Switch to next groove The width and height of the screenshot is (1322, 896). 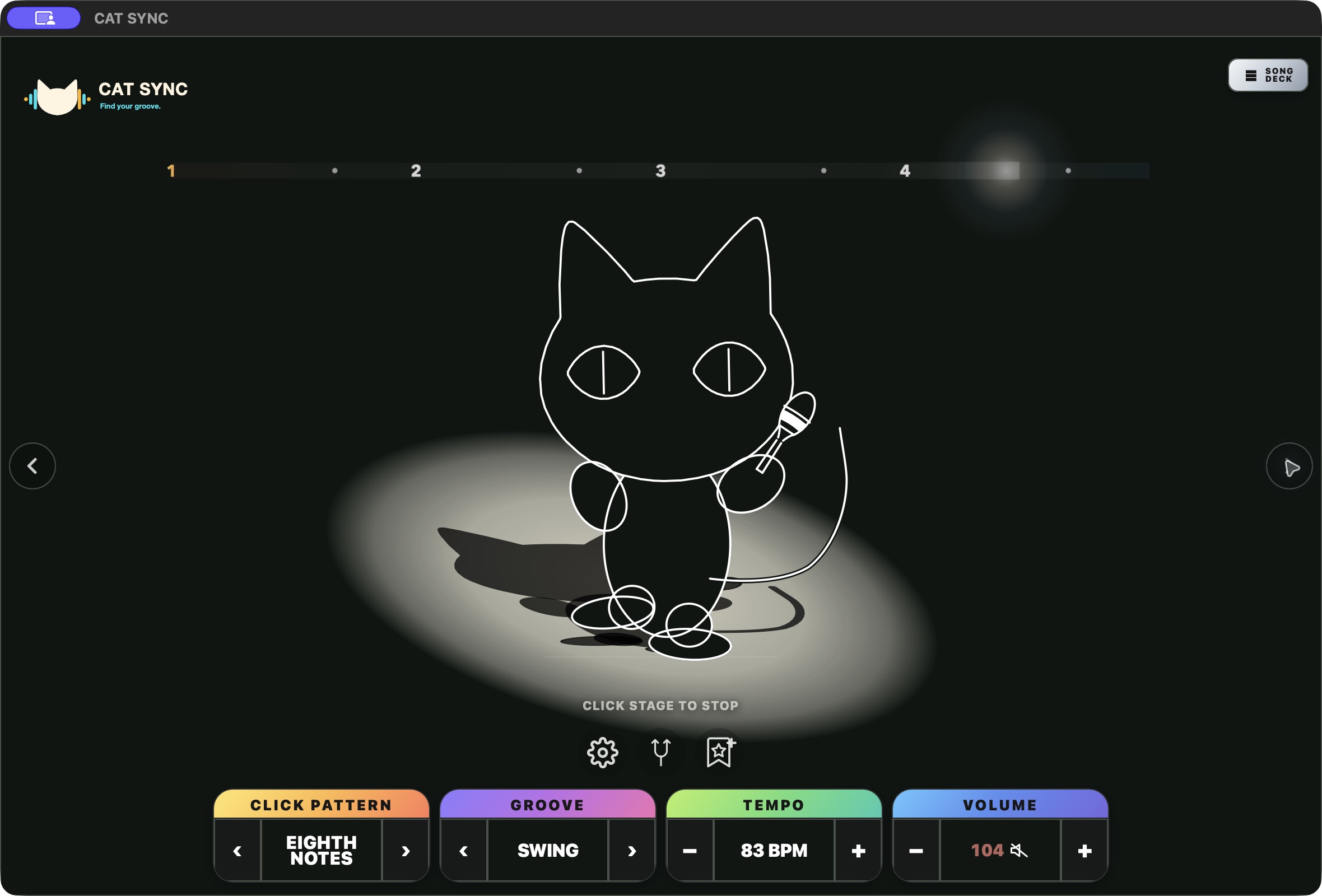tap(631, 851)
